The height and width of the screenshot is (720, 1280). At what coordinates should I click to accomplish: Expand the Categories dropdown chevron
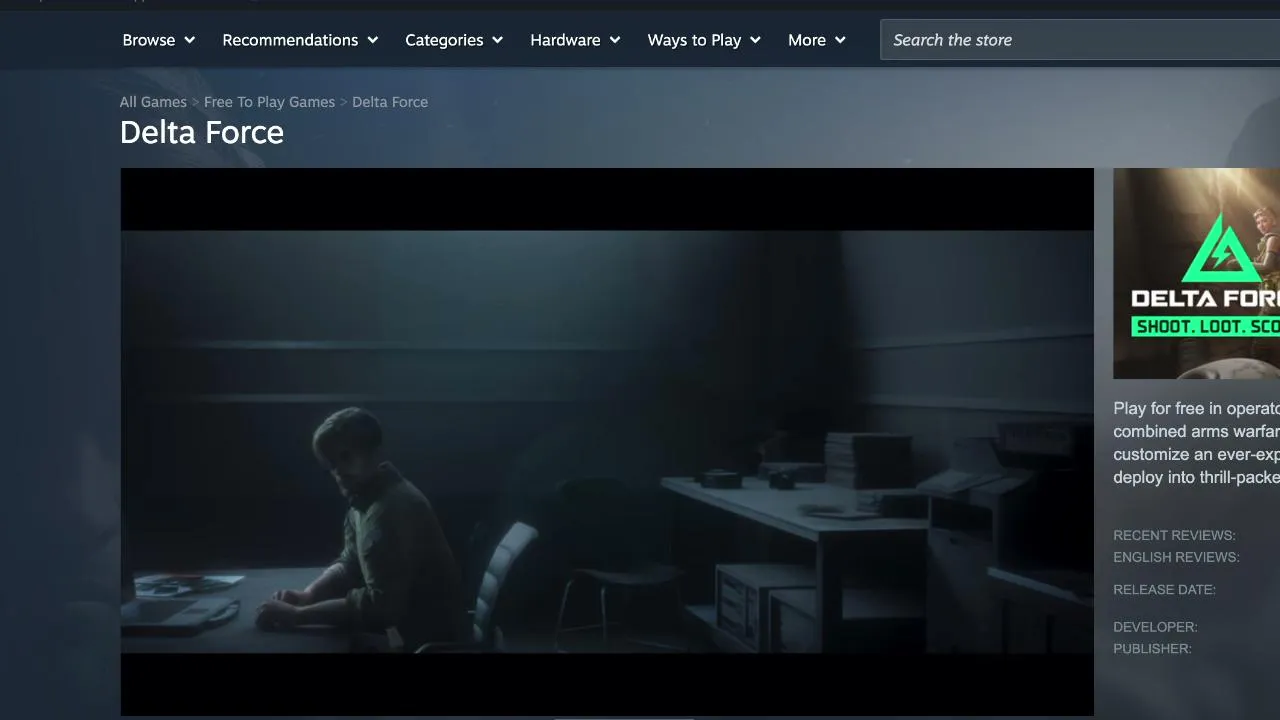click(x=497, y=40)
